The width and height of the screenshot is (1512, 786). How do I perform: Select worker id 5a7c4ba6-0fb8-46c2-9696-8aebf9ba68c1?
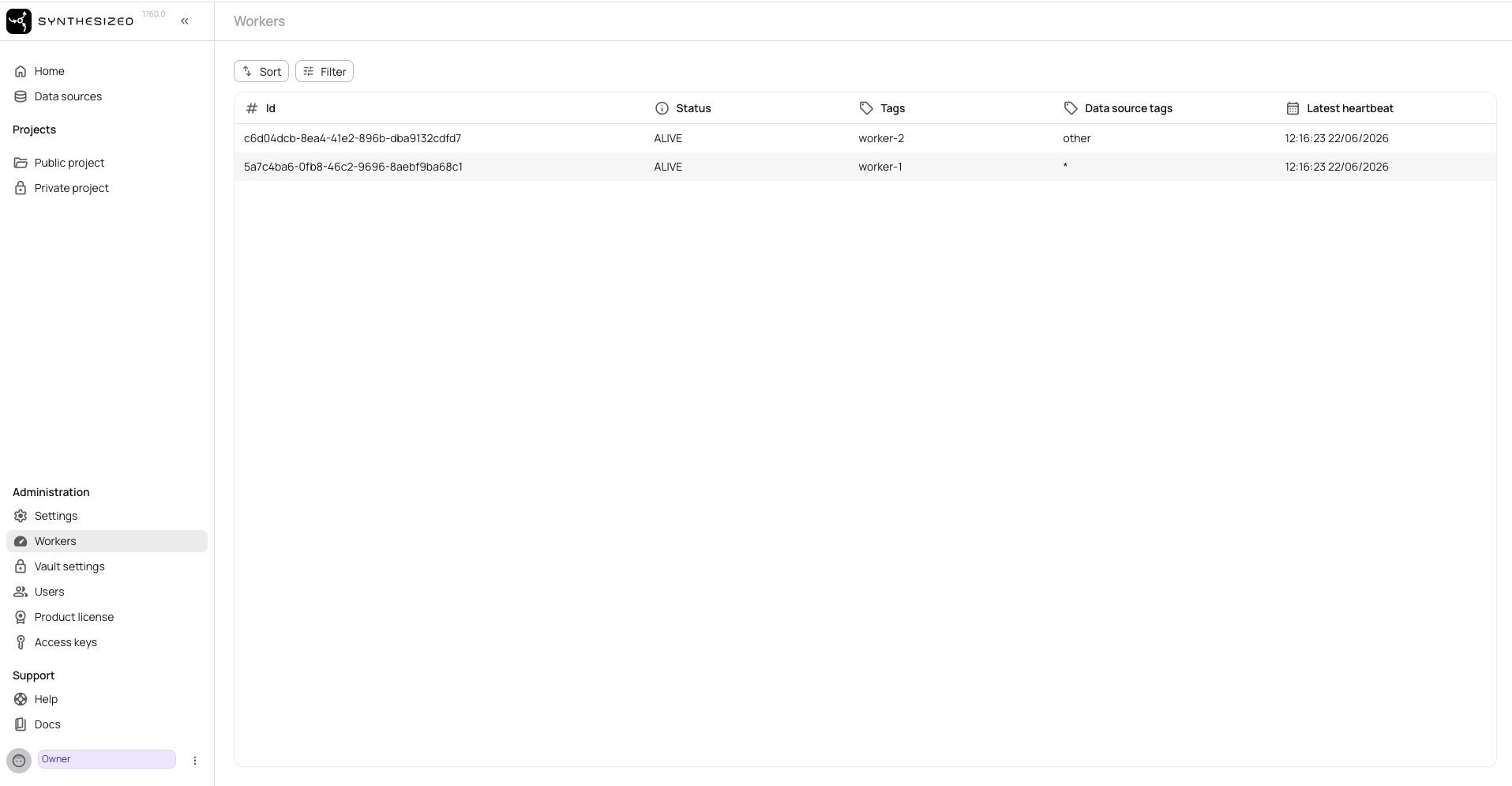click(x=353, y=167)
